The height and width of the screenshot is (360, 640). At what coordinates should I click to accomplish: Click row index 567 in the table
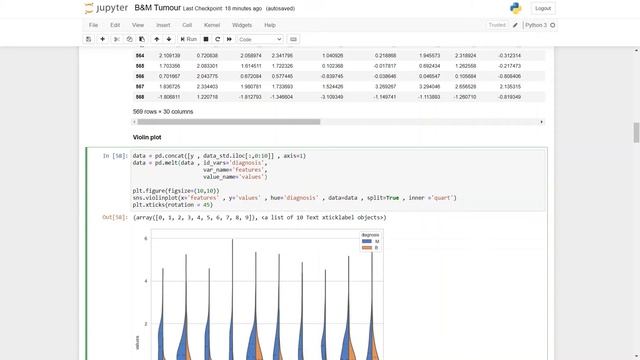(x=140, y=87)
